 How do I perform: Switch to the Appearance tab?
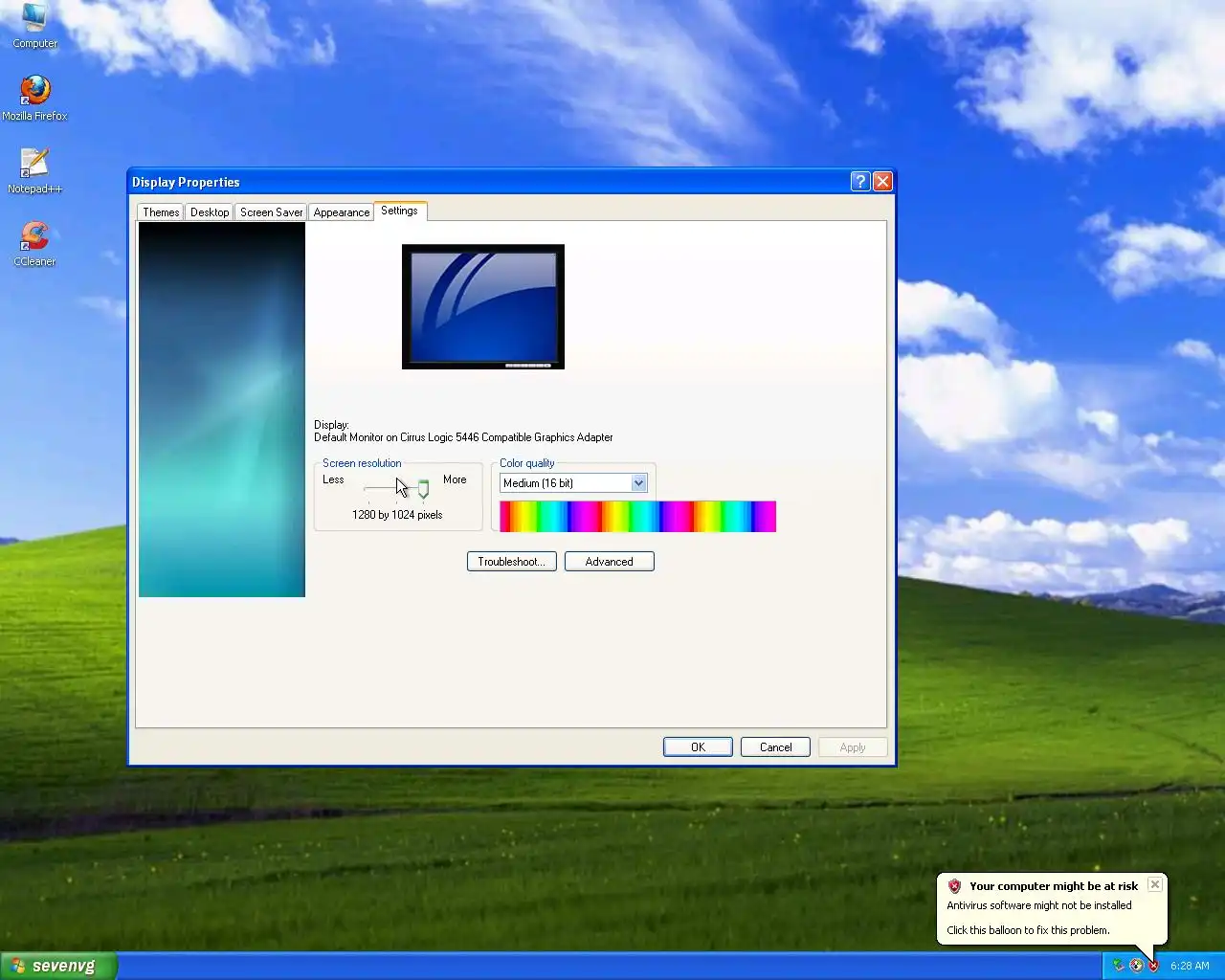341,212
